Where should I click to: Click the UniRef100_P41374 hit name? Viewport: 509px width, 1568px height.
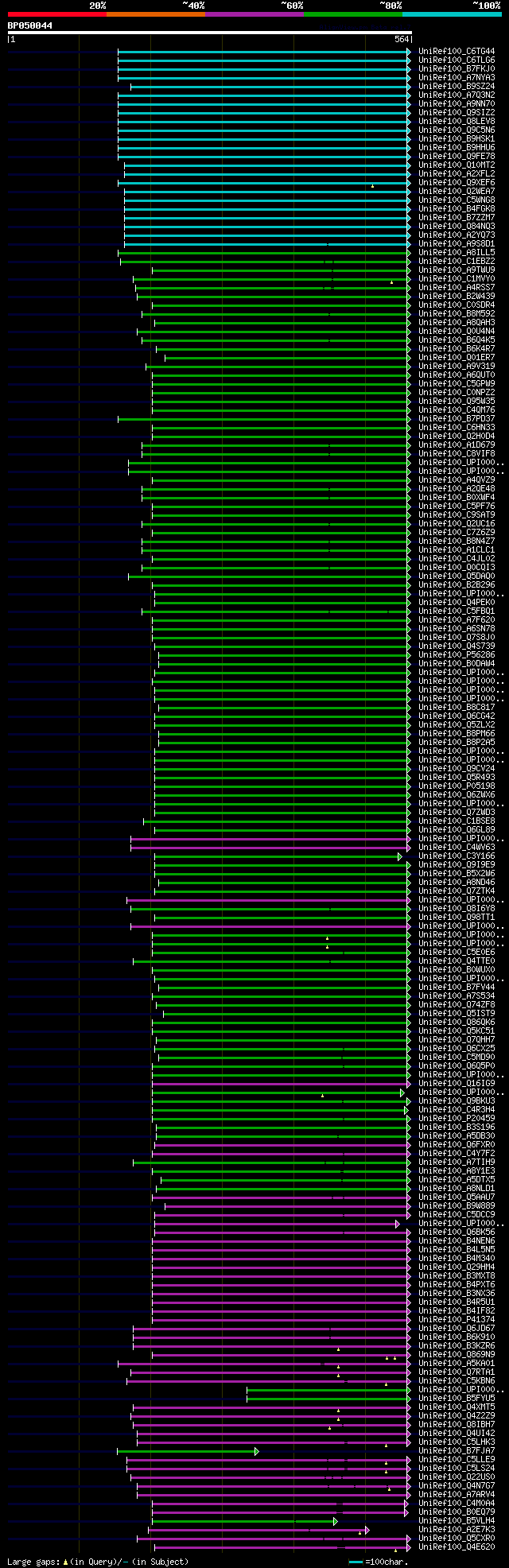click(x=457, y=1320)
